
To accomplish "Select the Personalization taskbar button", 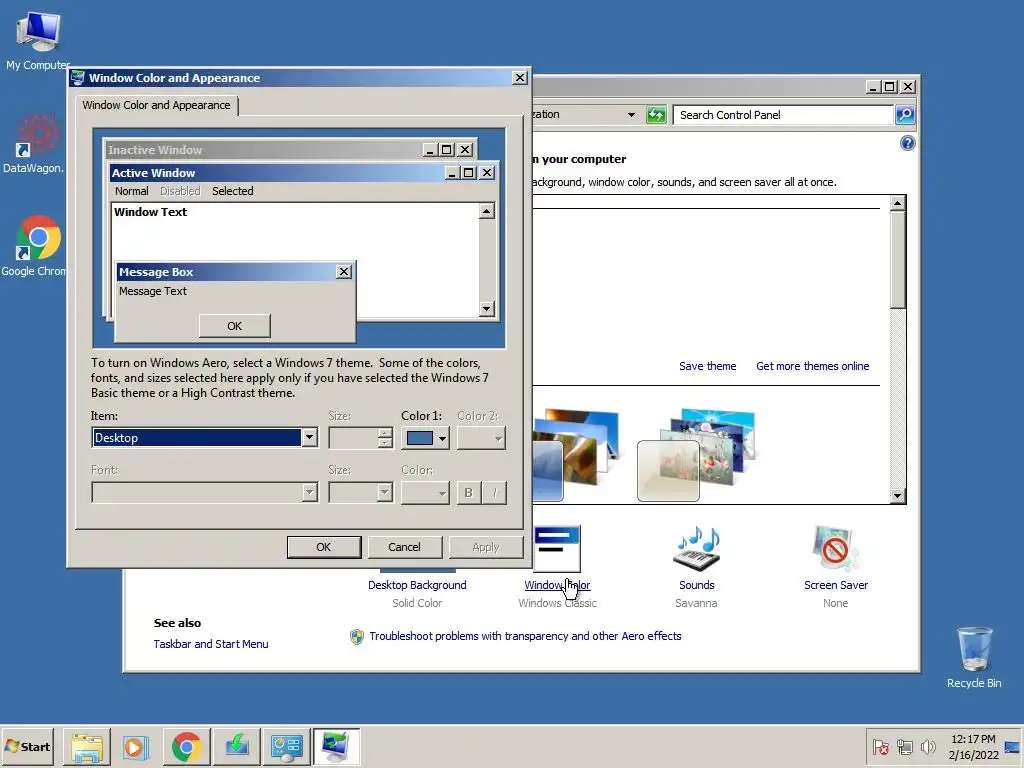I will [336, 746].
